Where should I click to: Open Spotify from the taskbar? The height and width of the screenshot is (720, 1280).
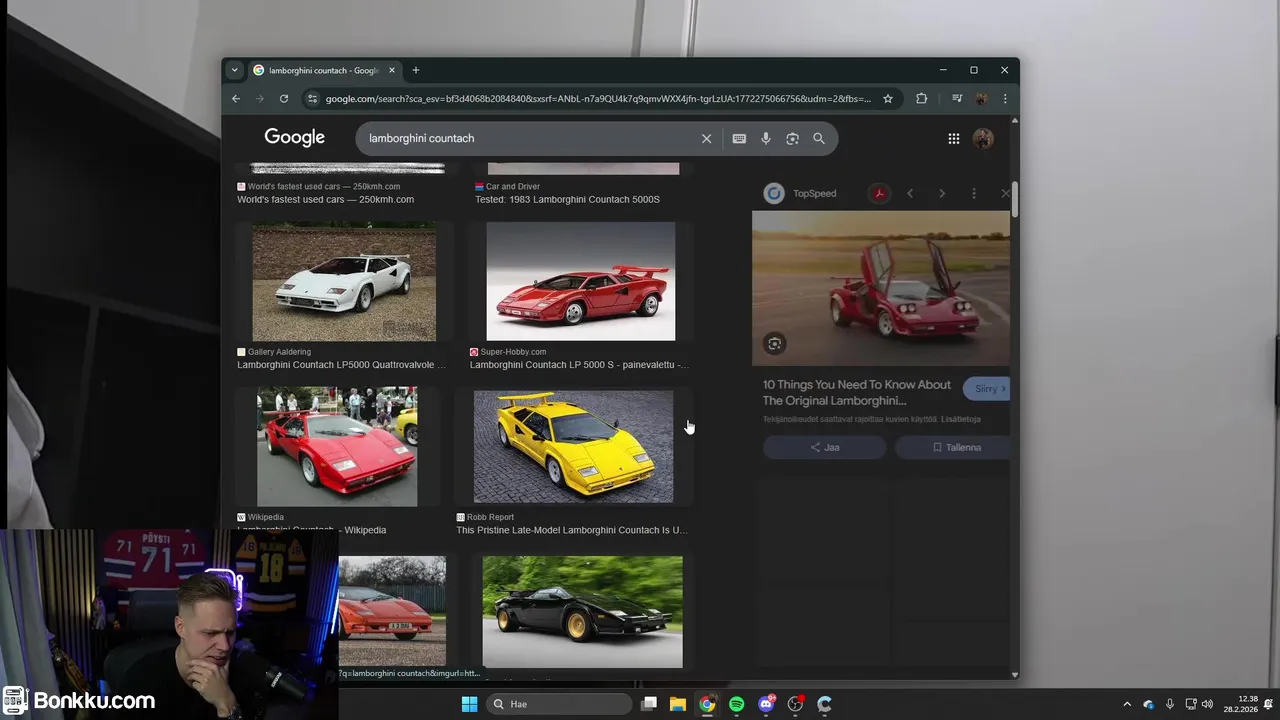(737, 704)
